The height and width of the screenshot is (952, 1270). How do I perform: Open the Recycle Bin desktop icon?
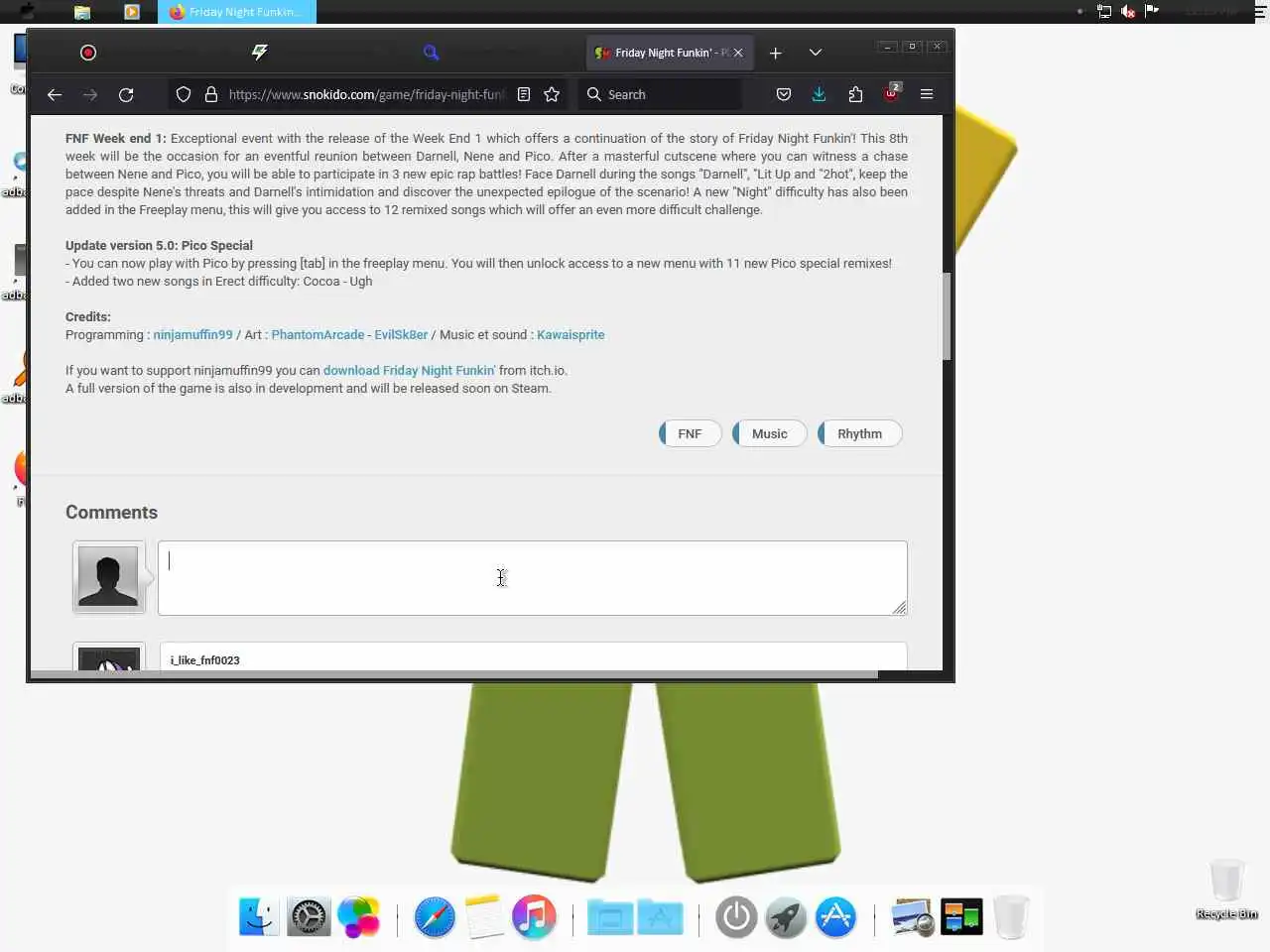coord(1226,890)
